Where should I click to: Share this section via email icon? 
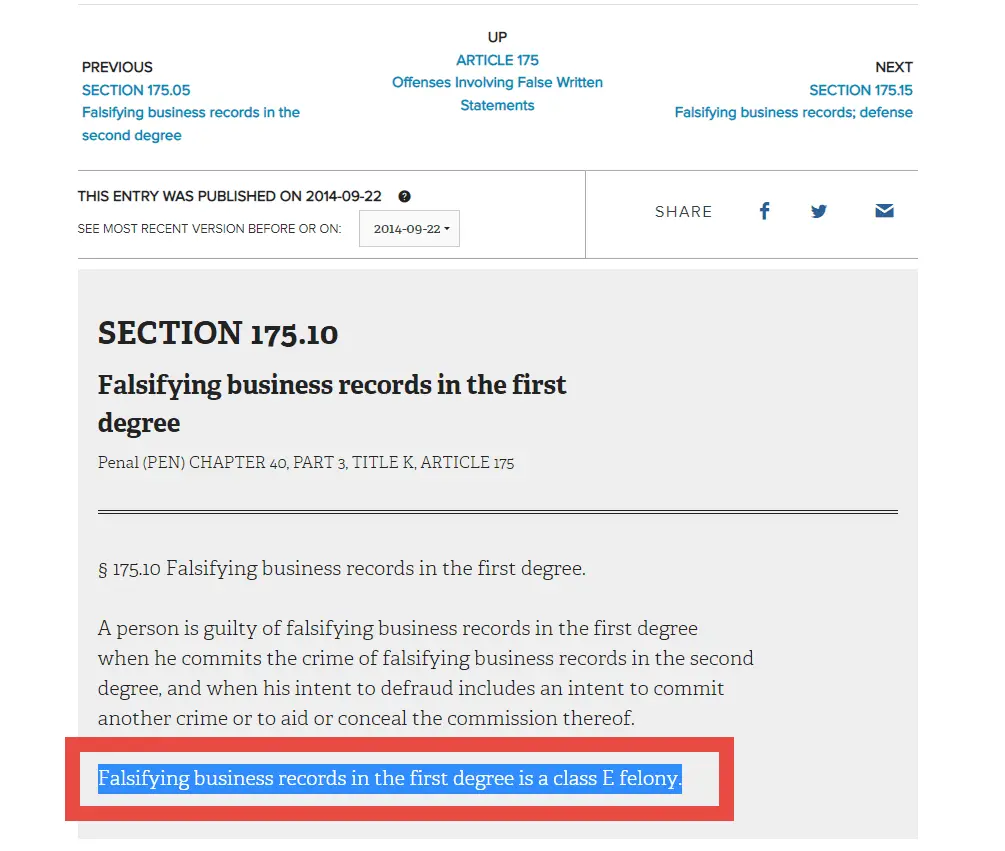click(x=884, y=211)
